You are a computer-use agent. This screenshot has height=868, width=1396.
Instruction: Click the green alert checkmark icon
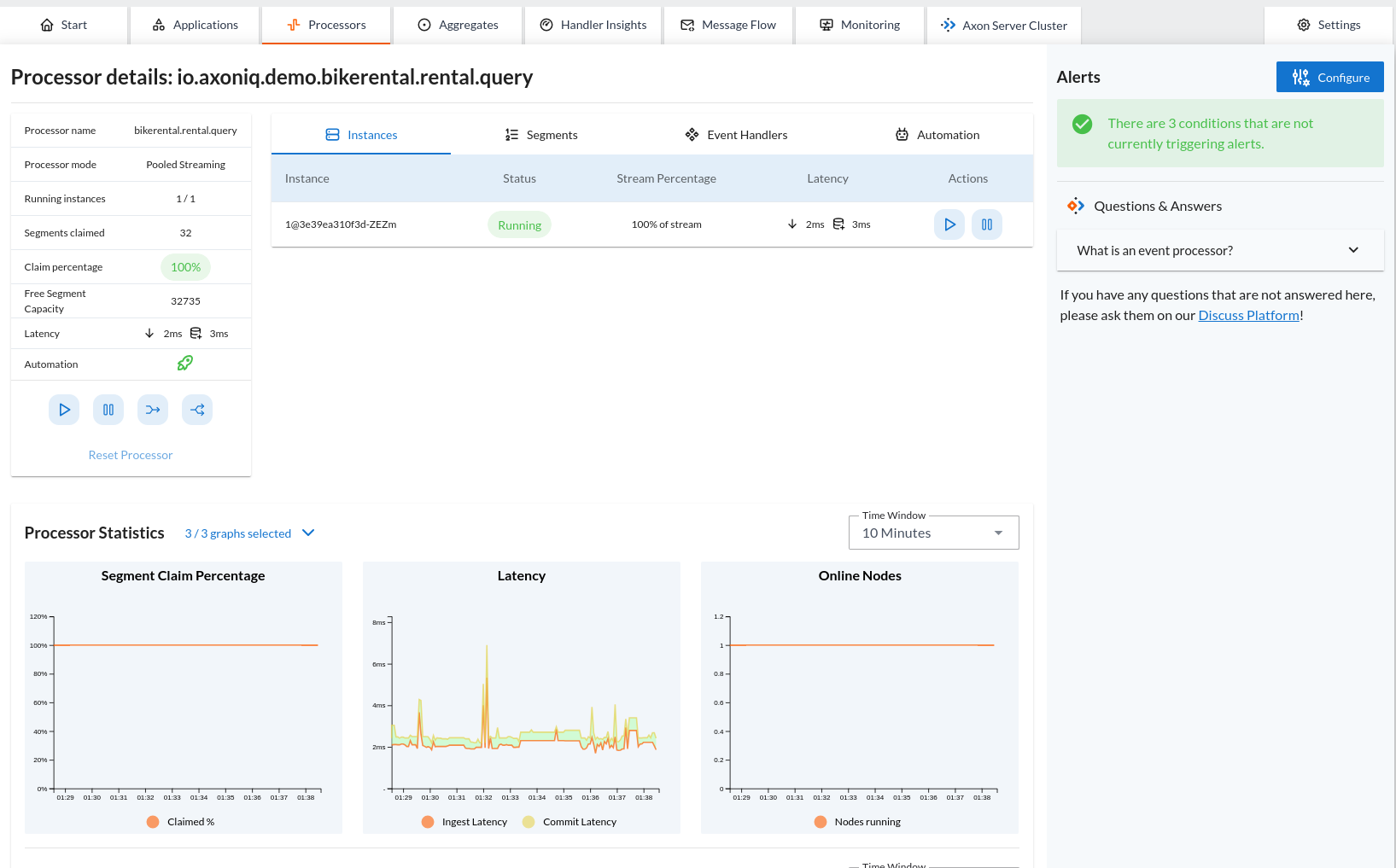click(1083, 124)
